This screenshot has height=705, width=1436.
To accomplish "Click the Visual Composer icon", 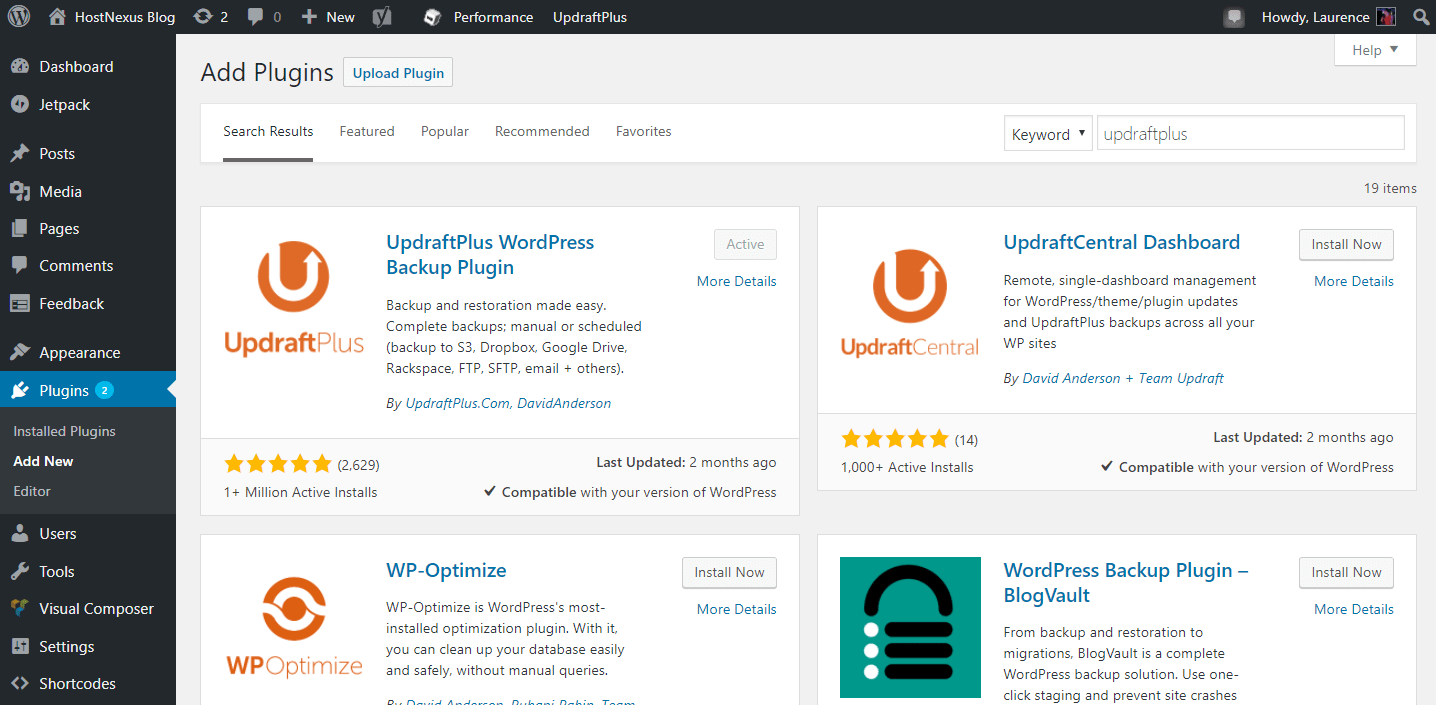I will 19,609.
